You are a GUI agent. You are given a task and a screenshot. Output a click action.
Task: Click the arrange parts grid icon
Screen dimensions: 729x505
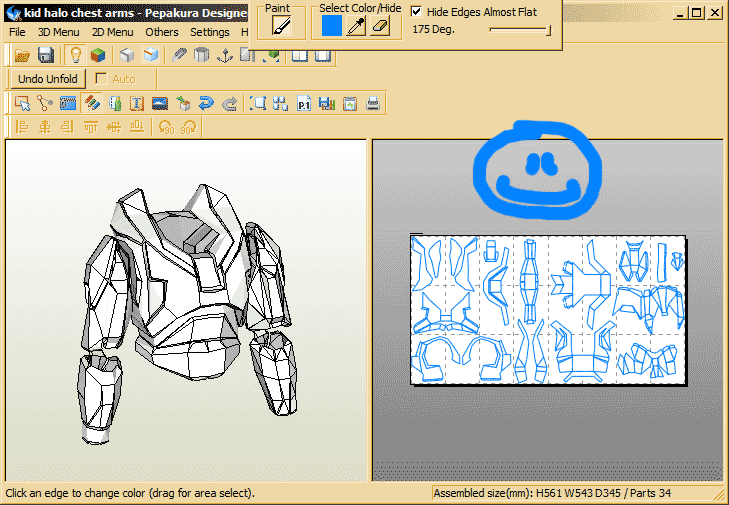point(280,103)
